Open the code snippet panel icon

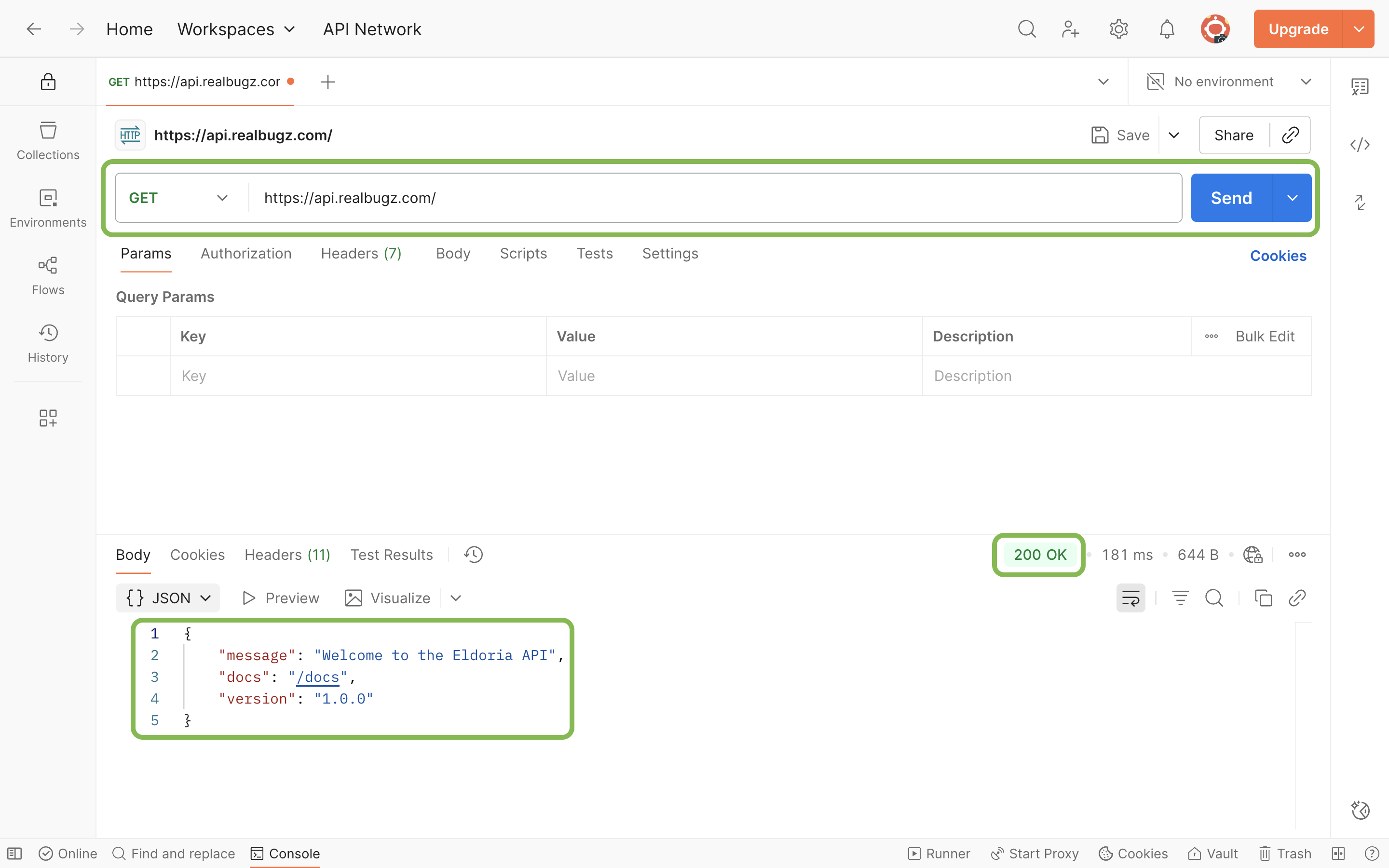[1360, 145]
